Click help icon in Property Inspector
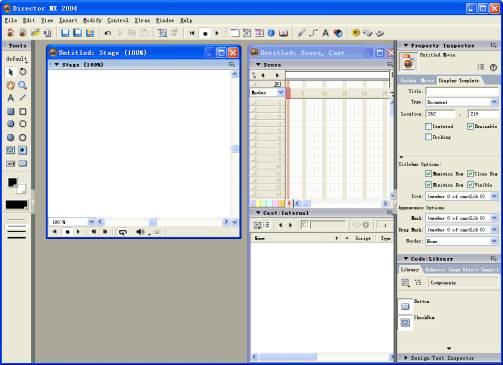 coord(493,67)
